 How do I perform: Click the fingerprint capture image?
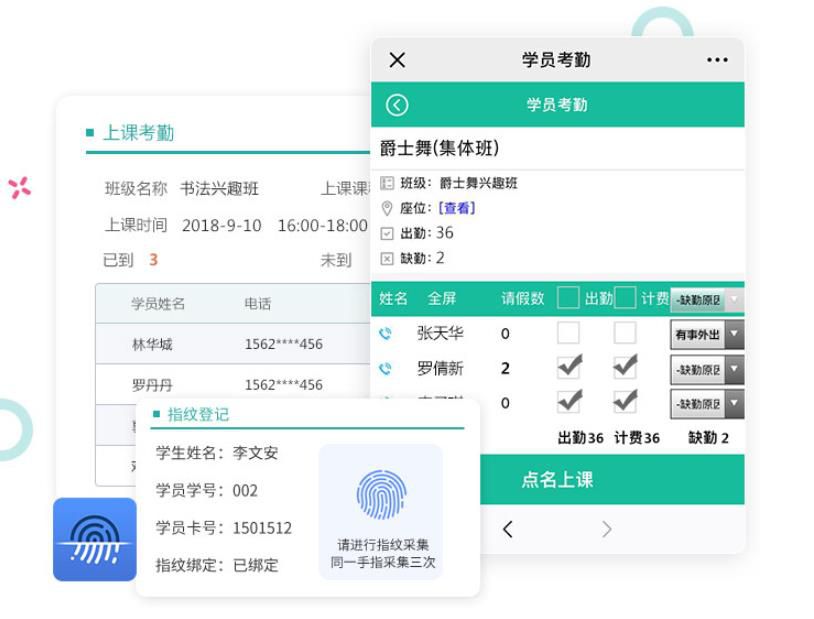[382, 494]
